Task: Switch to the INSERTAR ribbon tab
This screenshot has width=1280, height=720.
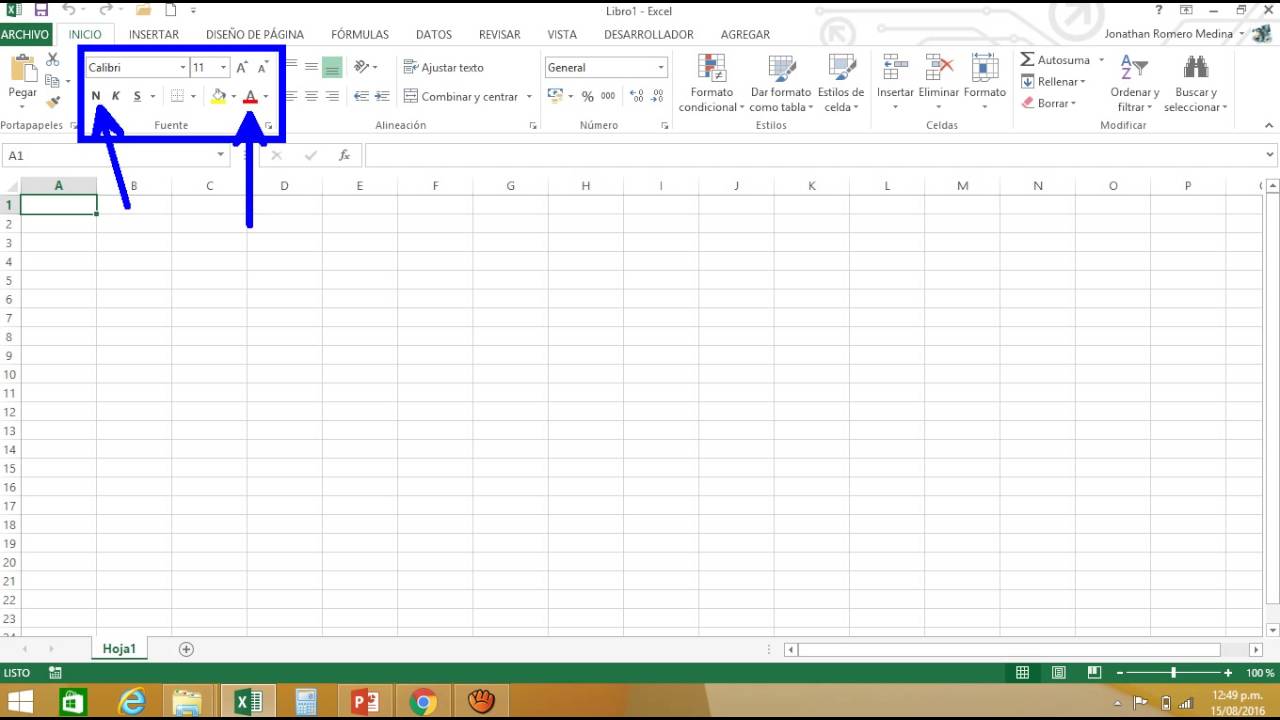Action: tap(154, 34)
